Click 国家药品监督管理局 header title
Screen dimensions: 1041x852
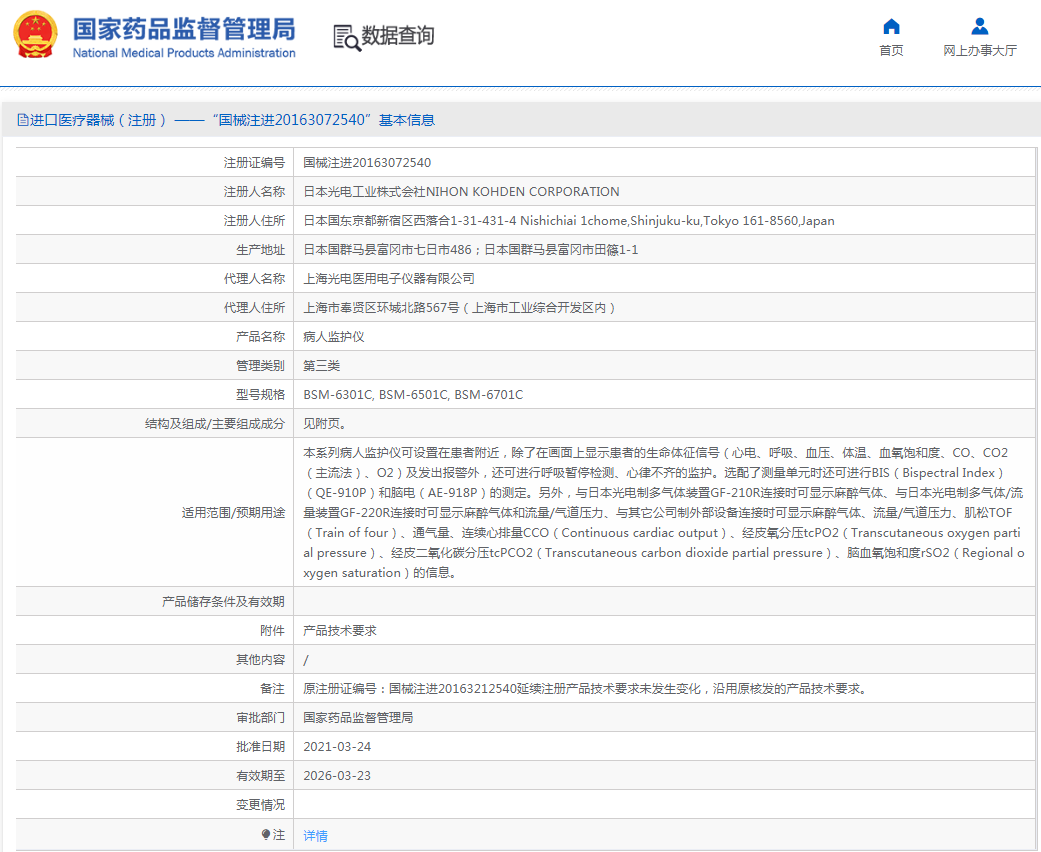[x=184, y=29]
